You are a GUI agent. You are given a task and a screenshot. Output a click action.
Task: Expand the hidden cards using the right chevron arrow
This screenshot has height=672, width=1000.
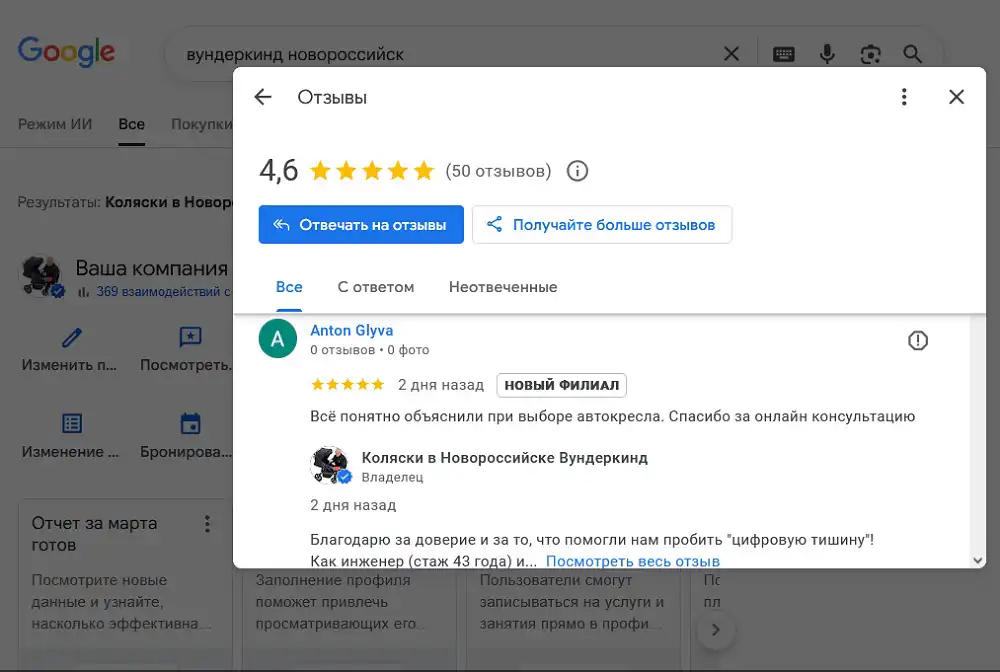tap(716, 630)
